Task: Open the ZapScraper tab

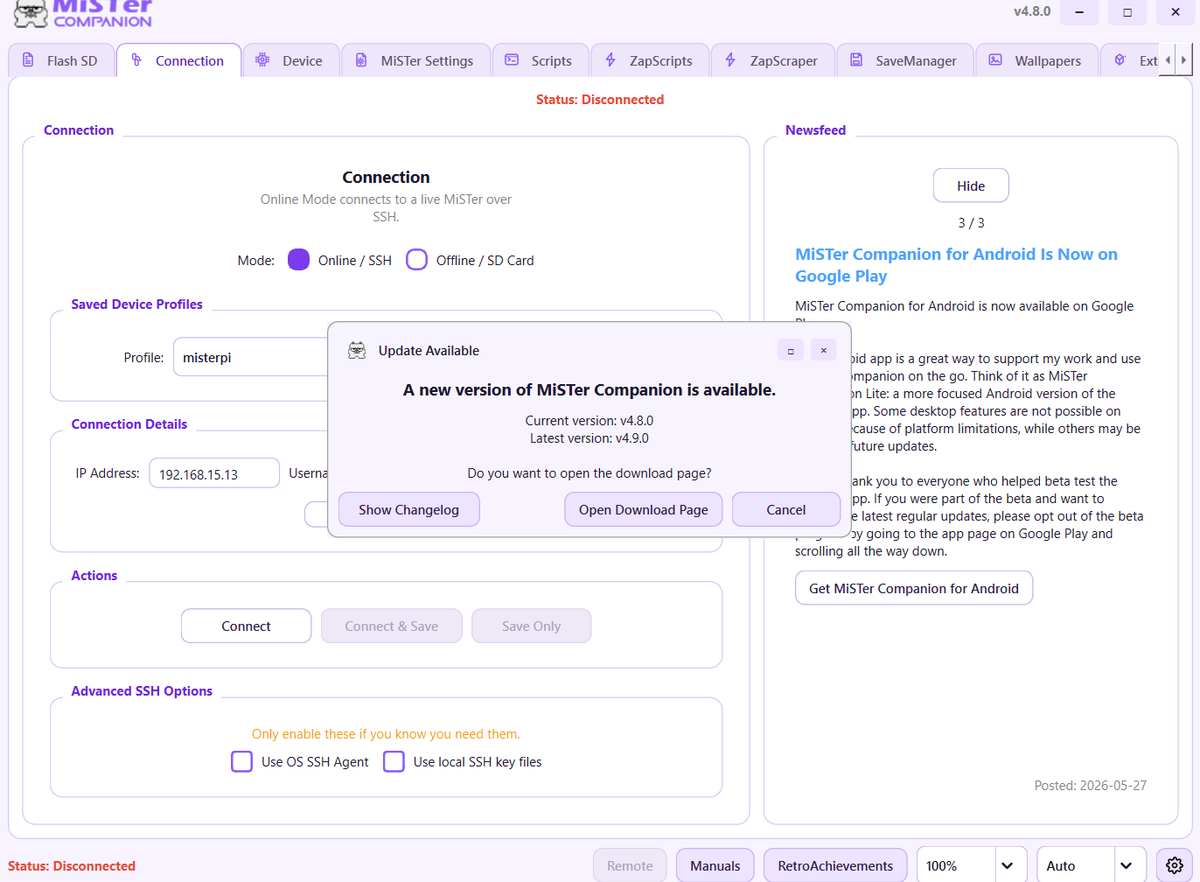Action: point(771,60)
